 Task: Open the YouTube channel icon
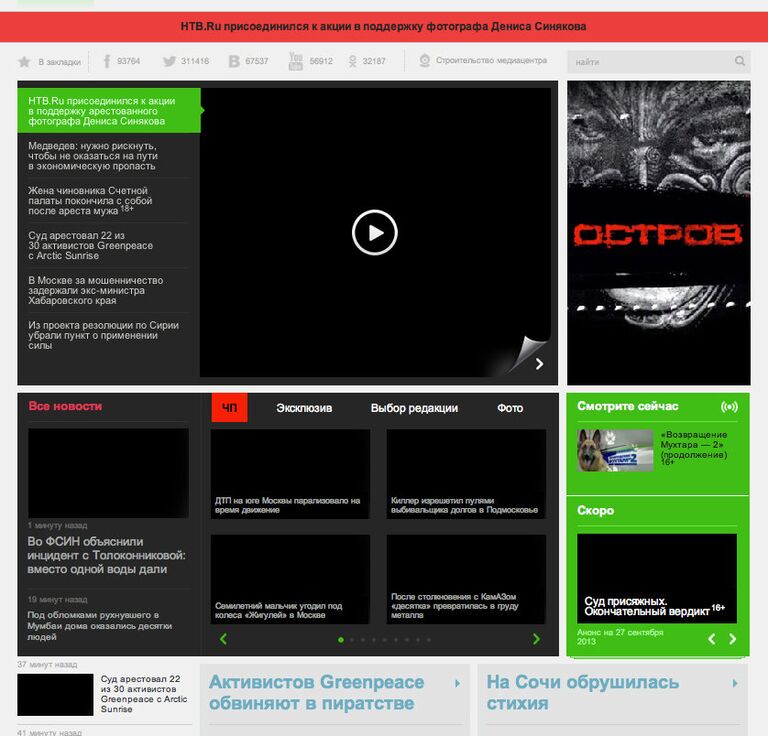point(296,62)
